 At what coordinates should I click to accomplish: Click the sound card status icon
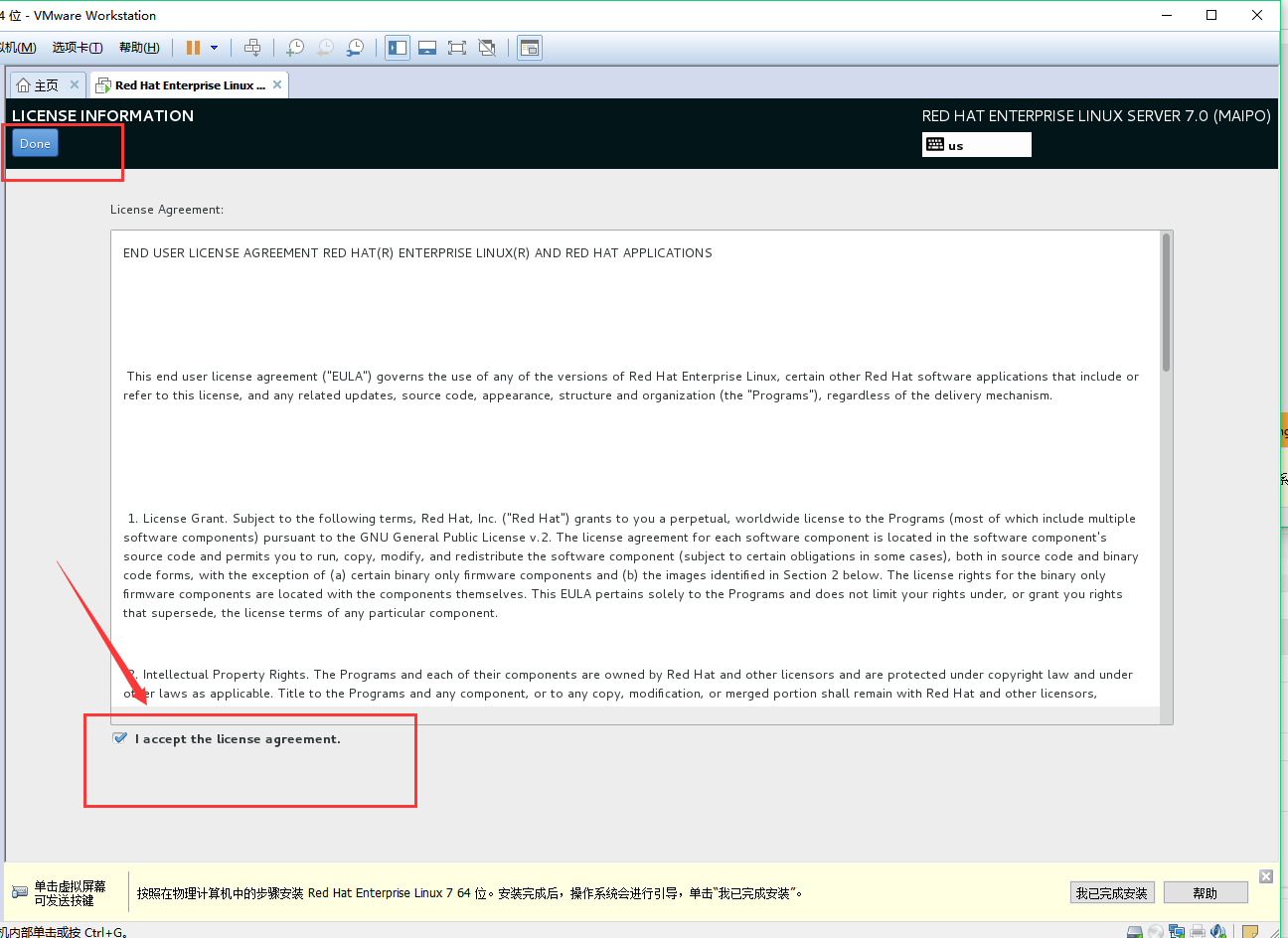tap(1218, 932)
